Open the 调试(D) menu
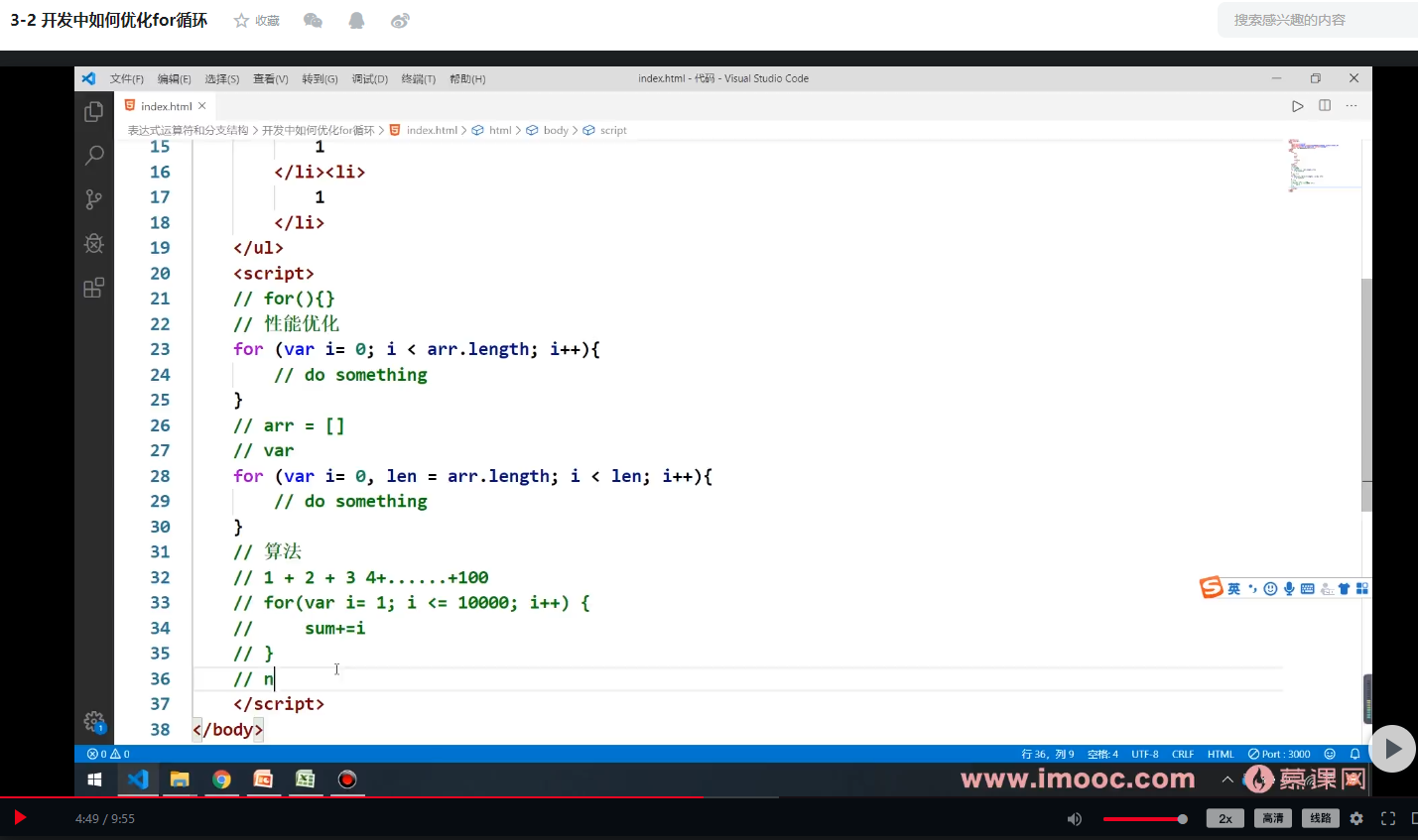The width and height of the screenshot is (1418, 840). click(369, 78)
